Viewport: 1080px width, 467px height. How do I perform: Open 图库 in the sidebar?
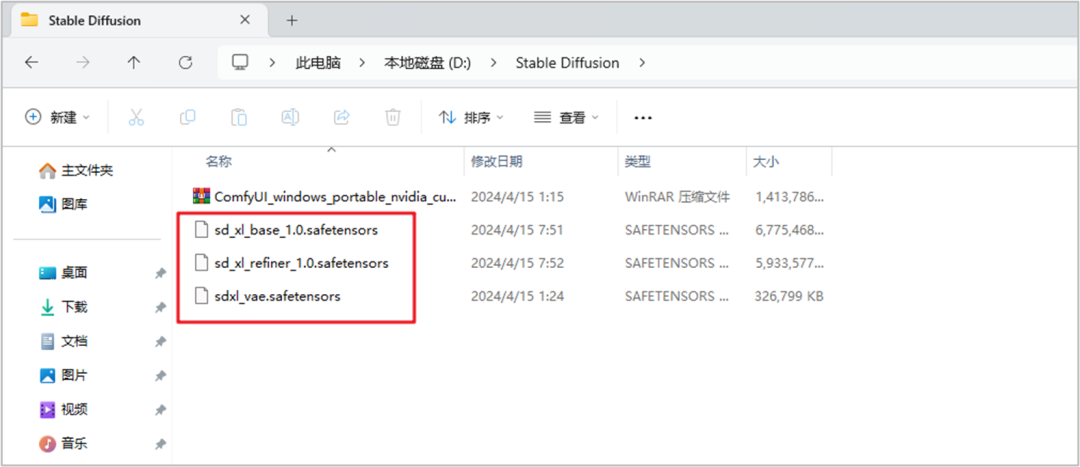[63, 204]
